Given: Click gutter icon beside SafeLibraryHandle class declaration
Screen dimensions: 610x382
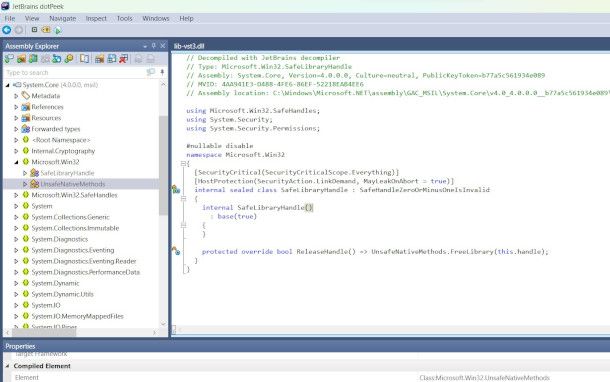Looking at the screenshot, I should (176, 189).
